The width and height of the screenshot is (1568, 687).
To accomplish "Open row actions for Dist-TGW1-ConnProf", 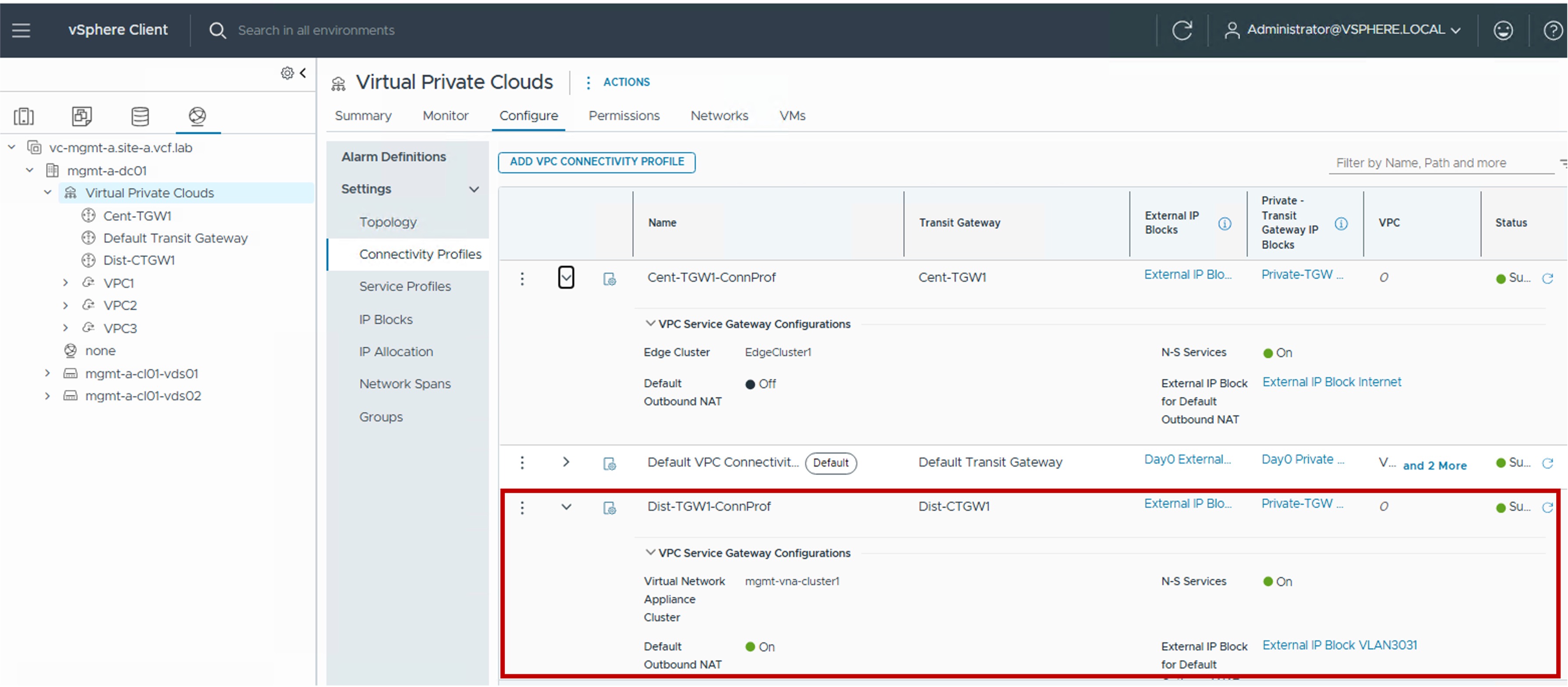I will [522, 507].
